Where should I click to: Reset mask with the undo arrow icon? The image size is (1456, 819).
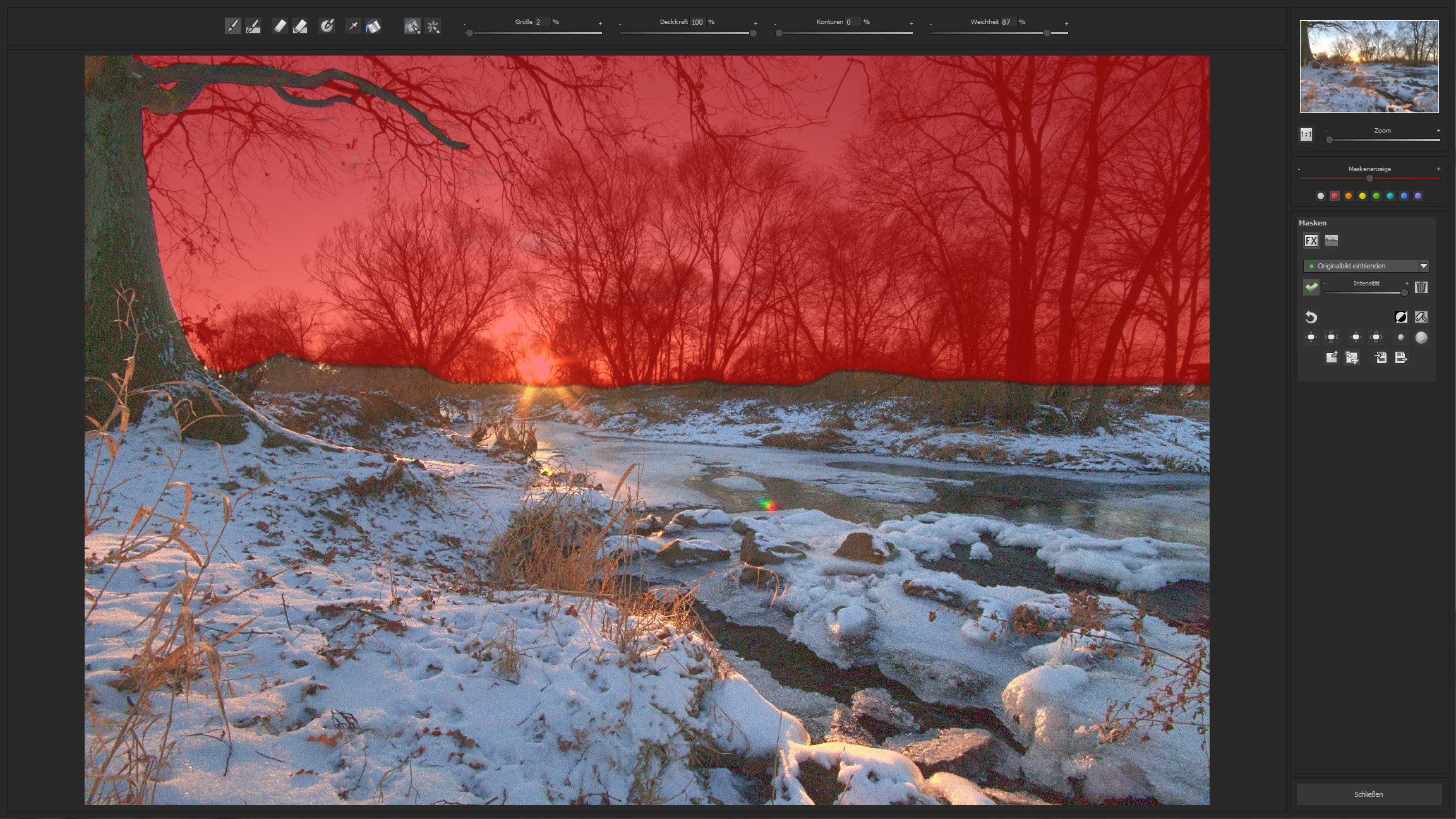tap(1311, 317)
